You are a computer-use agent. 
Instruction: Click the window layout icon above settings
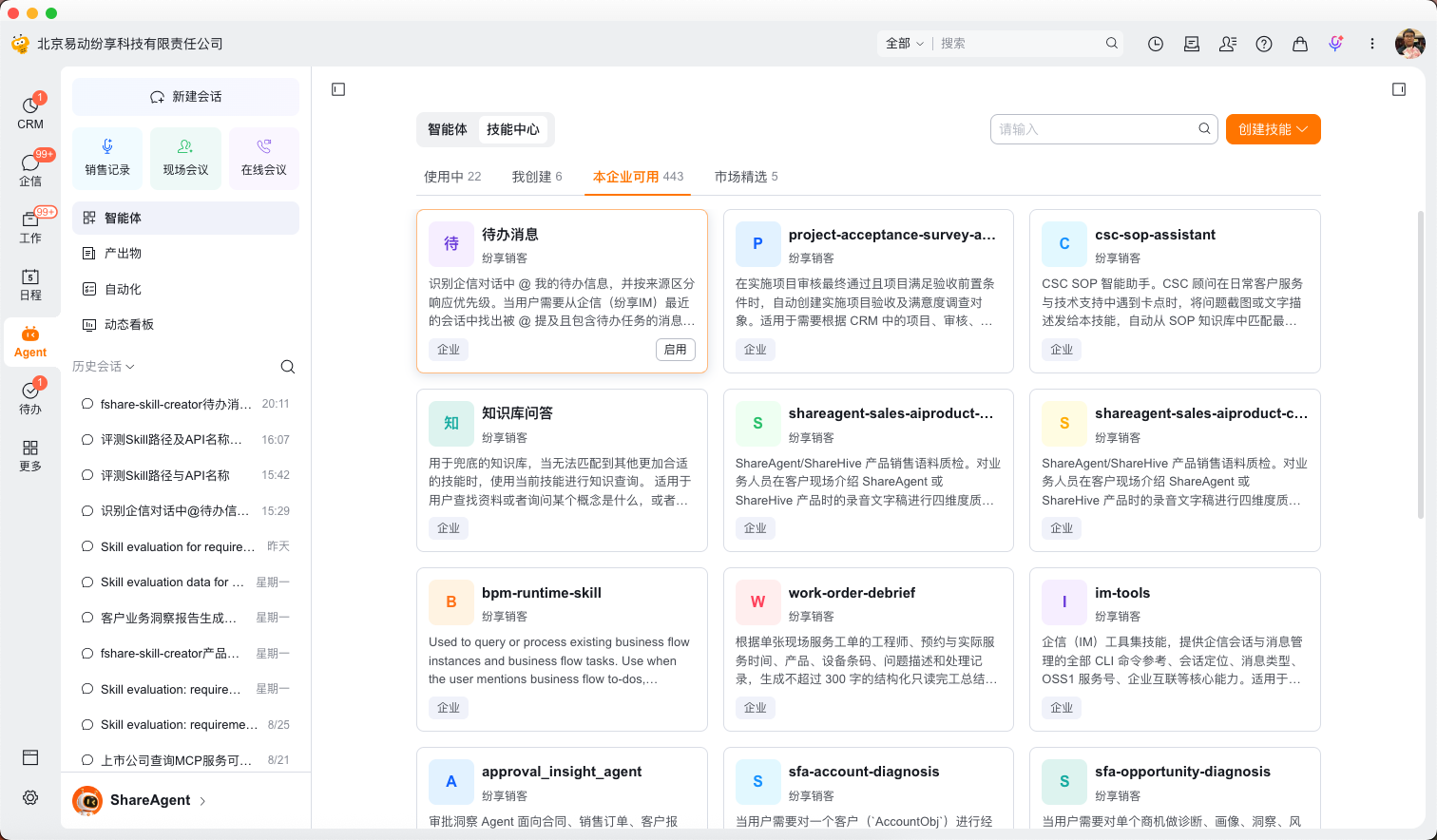click(x=30, y=757)
